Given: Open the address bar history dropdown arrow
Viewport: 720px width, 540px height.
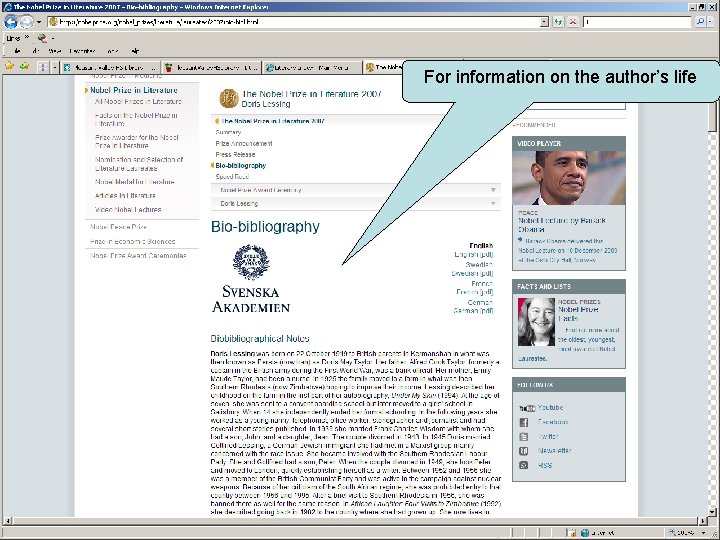Looking at the screenshot, I should tap(544, 22).
